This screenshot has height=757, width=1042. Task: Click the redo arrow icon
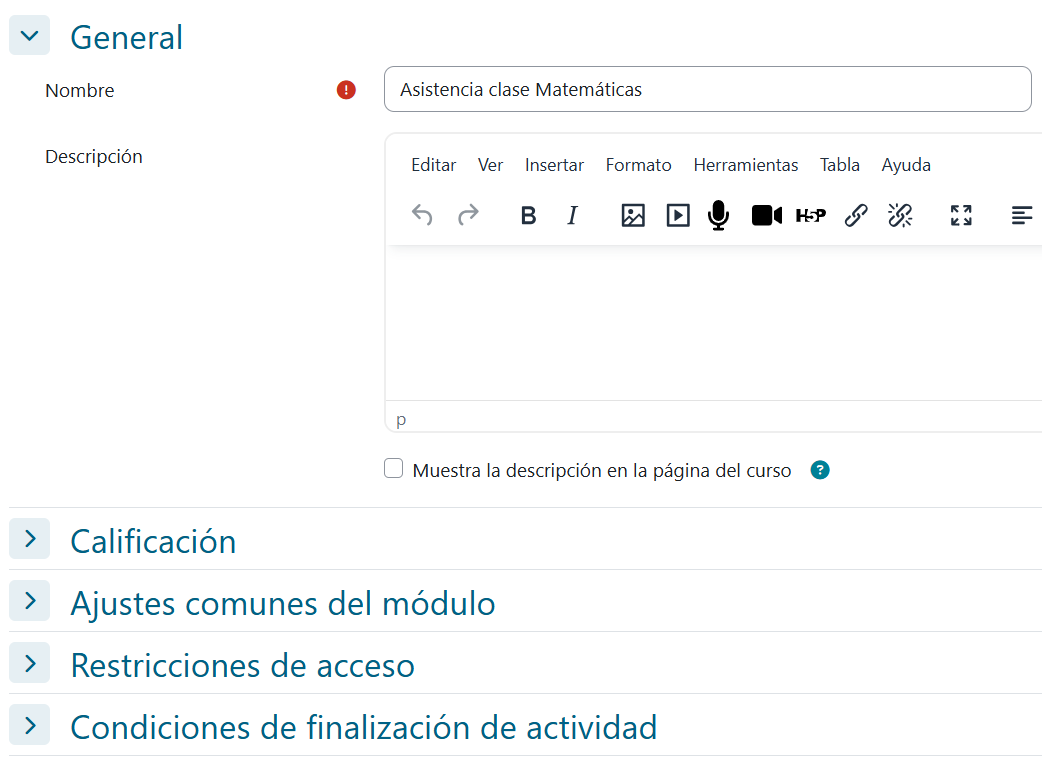click(x=469, y=215)
